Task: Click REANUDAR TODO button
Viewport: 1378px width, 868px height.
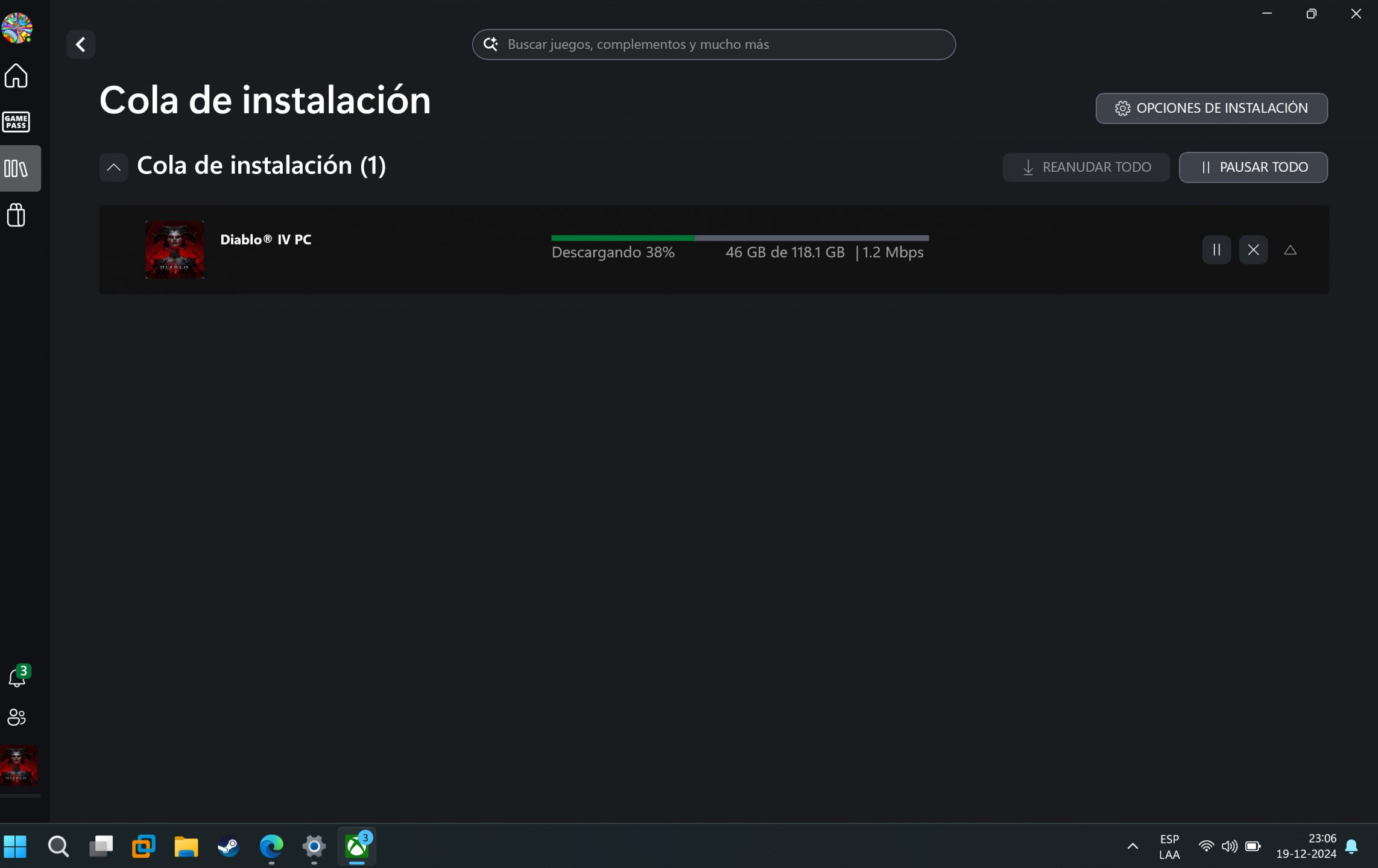Action: click(1086, 168)
